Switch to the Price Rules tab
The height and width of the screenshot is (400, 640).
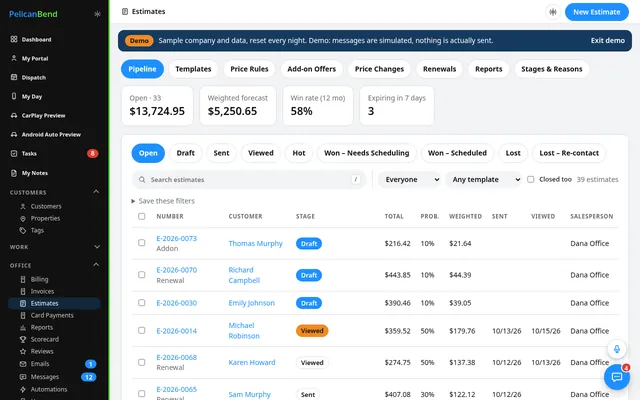click(249, 69)
